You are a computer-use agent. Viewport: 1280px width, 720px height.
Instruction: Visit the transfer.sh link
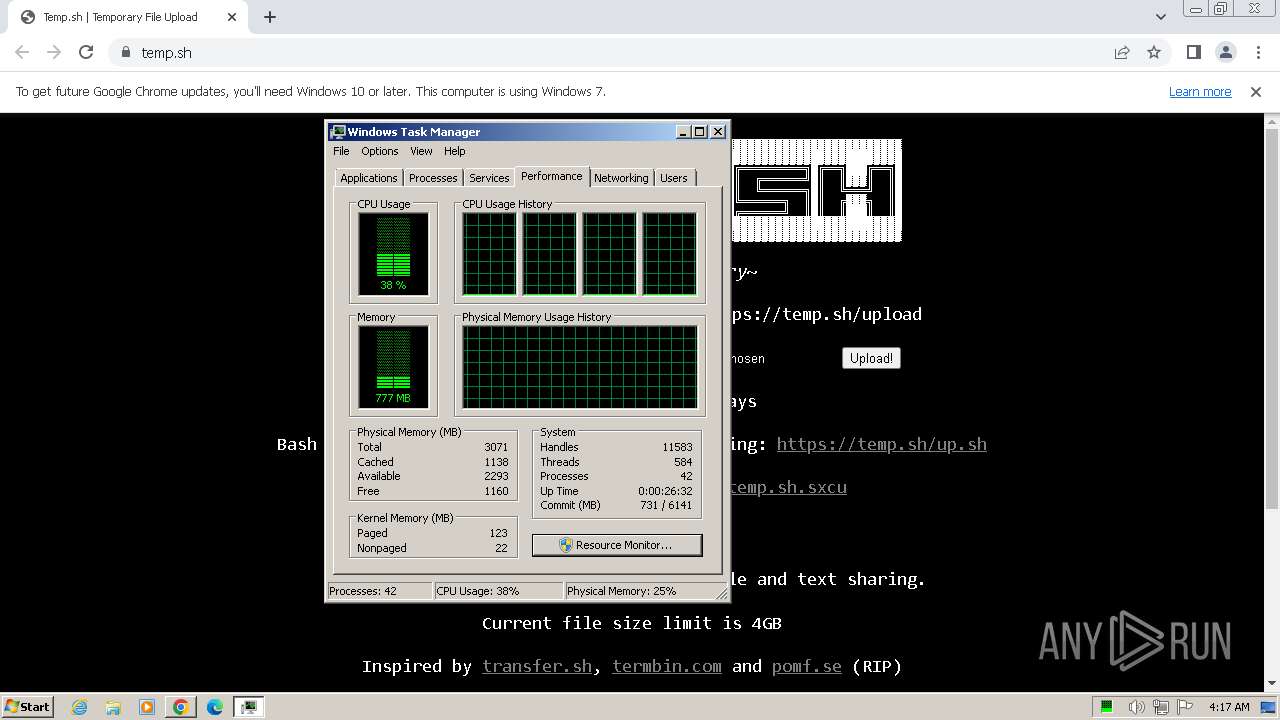pos(537,666)
